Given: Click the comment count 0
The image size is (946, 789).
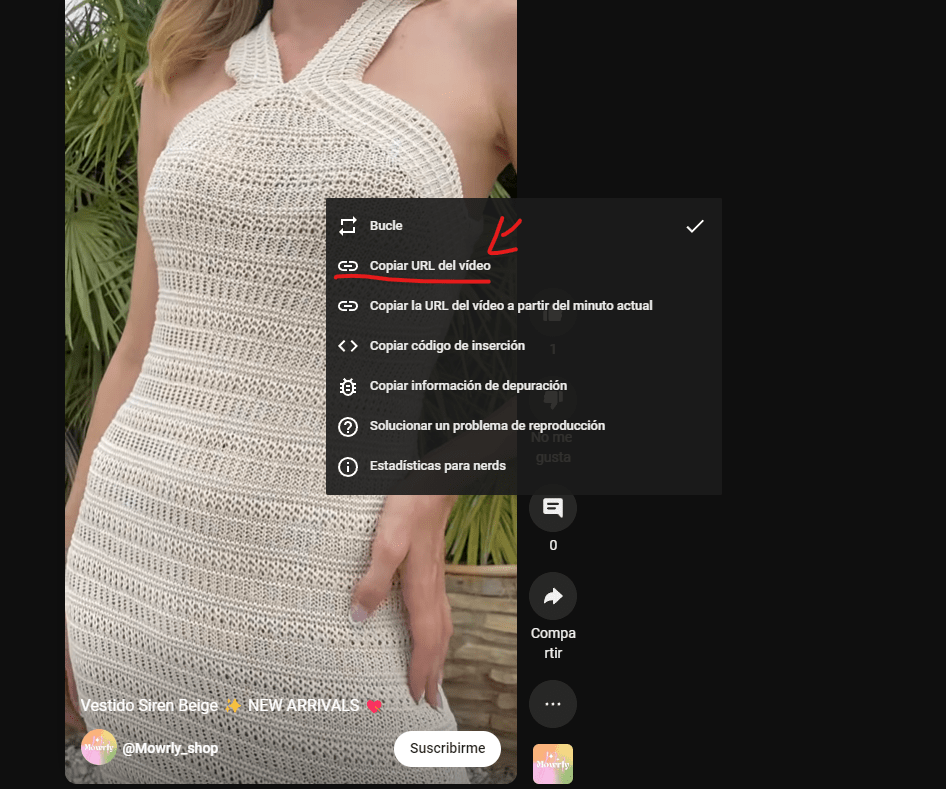Looking at the screenshot, I should (553, 545).
